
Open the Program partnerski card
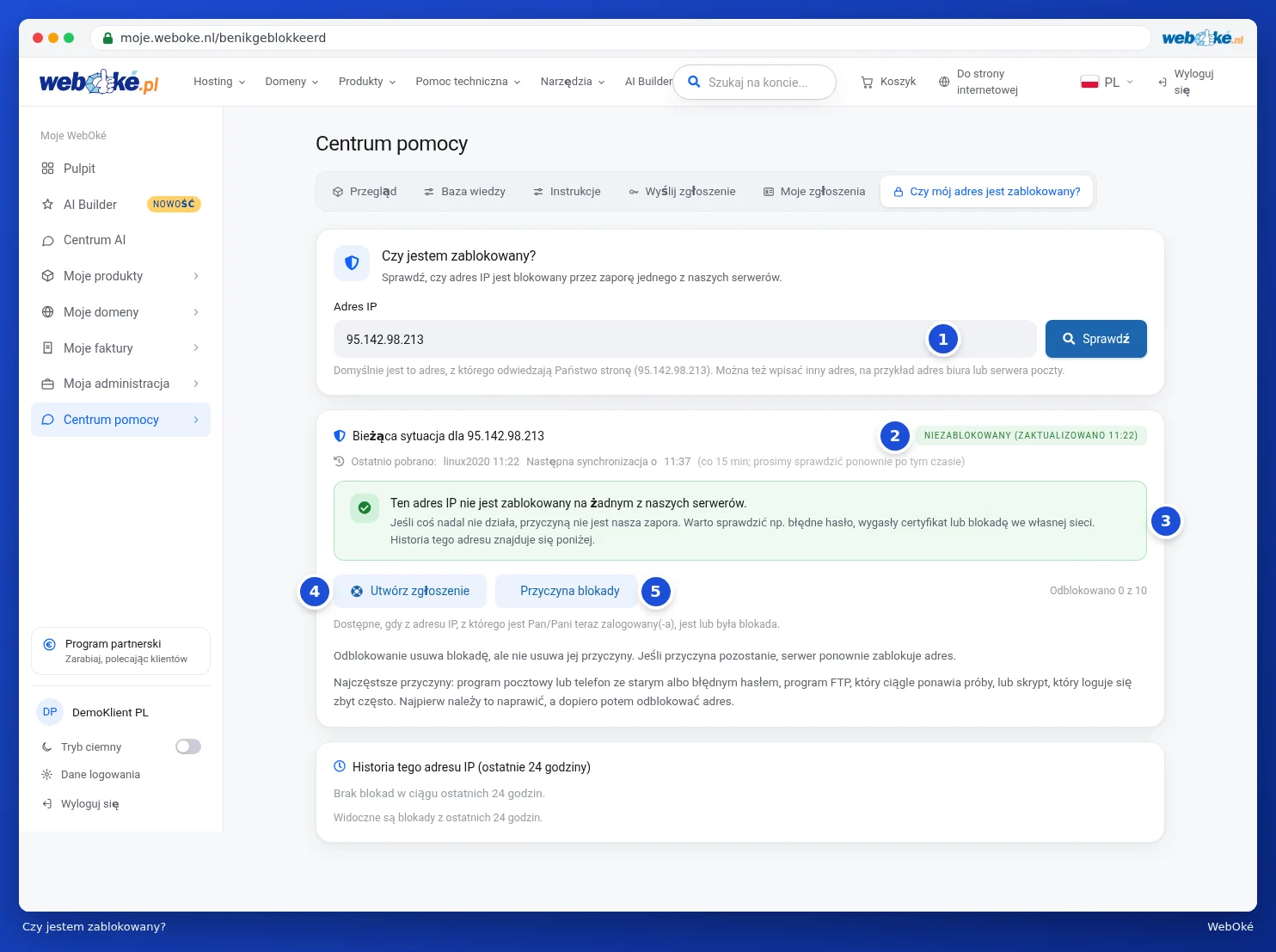tap(120, 651)
